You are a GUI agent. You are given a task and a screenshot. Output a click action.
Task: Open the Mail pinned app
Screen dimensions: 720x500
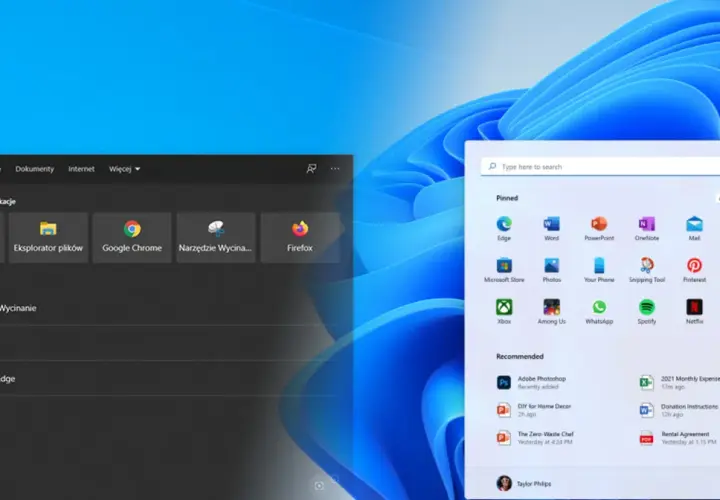click(x=694, y=228)
